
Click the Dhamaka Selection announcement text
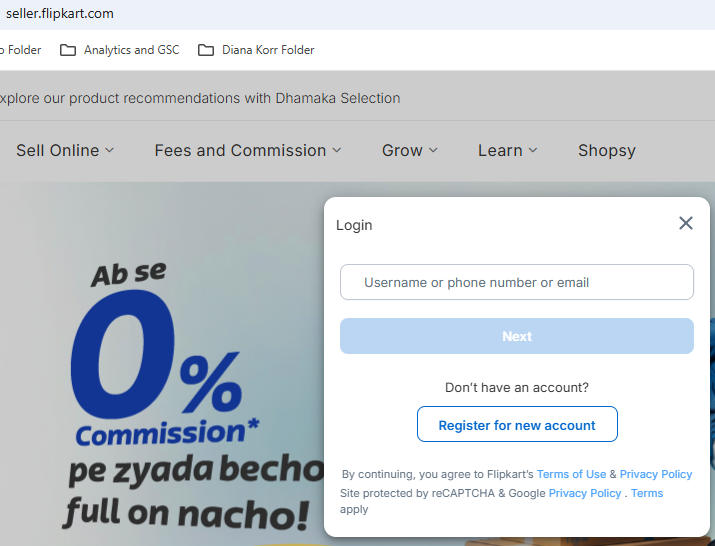point(200,98)
